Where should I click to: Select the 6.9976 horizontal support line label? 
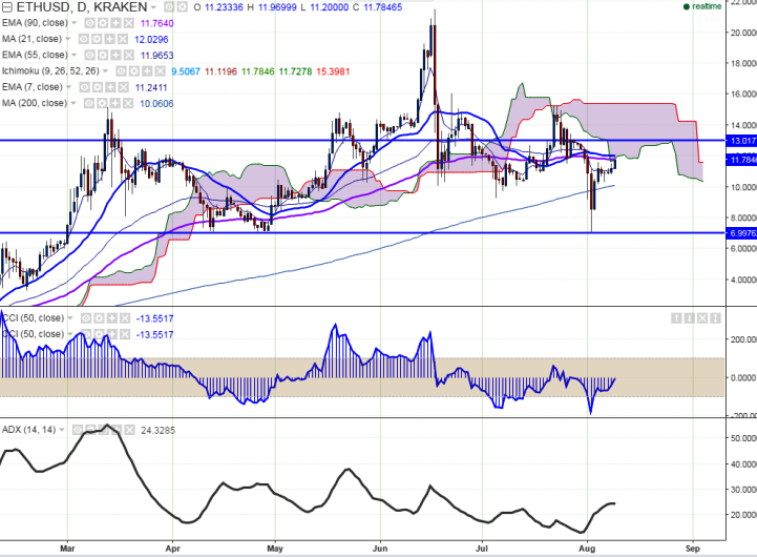tap(741, 232)
